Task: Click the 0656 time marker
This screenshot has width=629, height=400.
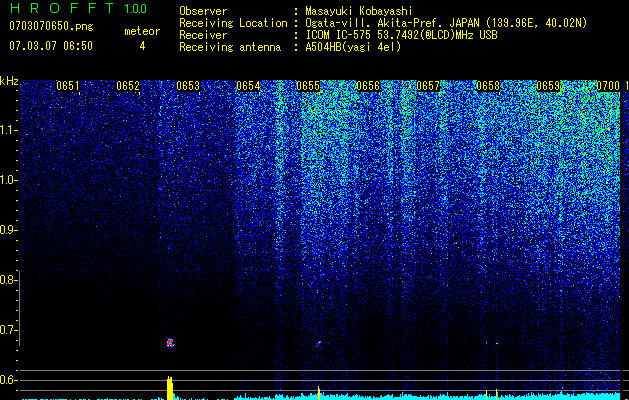Action: 368,86
